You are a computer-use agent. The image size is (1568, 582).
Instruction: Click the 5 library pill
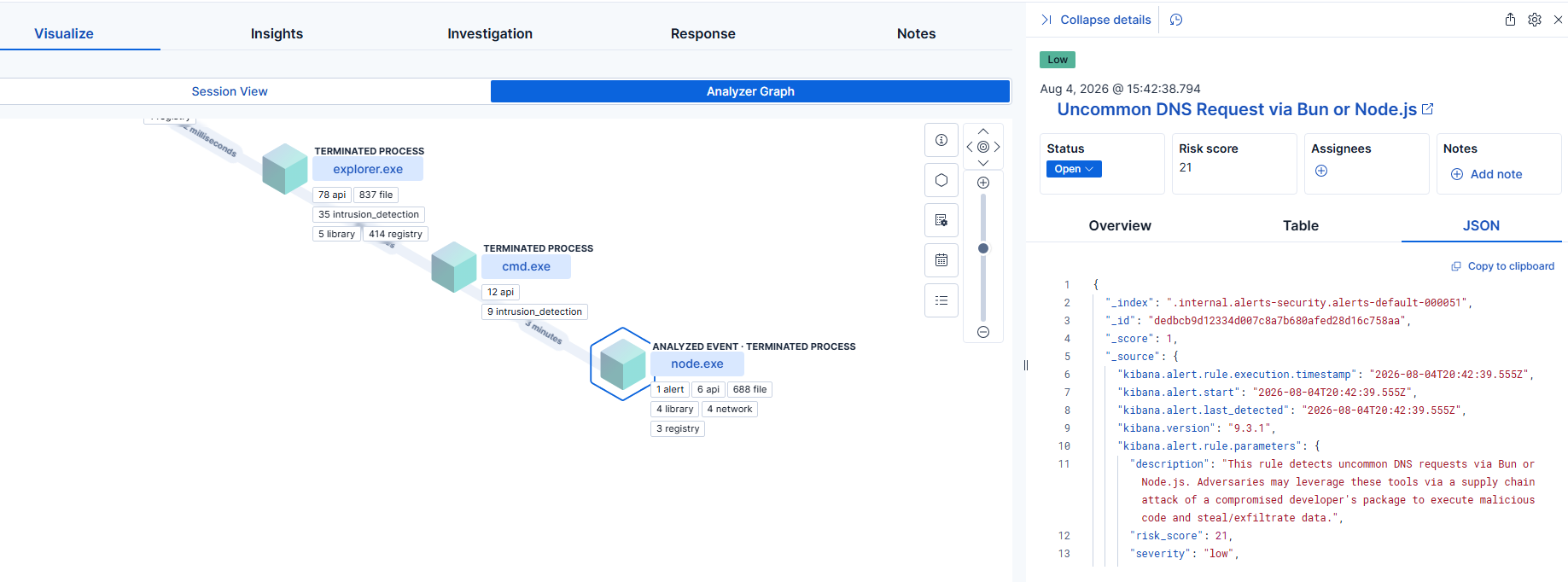(x=336, y=234)
